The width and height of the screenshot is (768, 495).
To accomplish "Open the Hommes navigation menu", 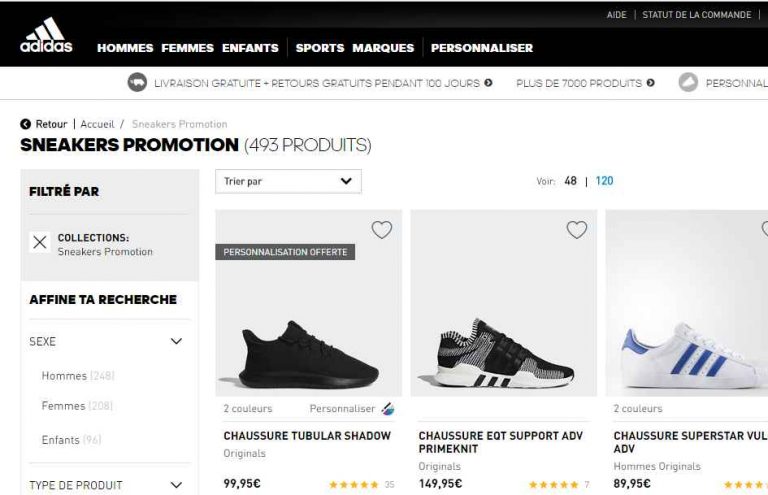I will (125, 48).
